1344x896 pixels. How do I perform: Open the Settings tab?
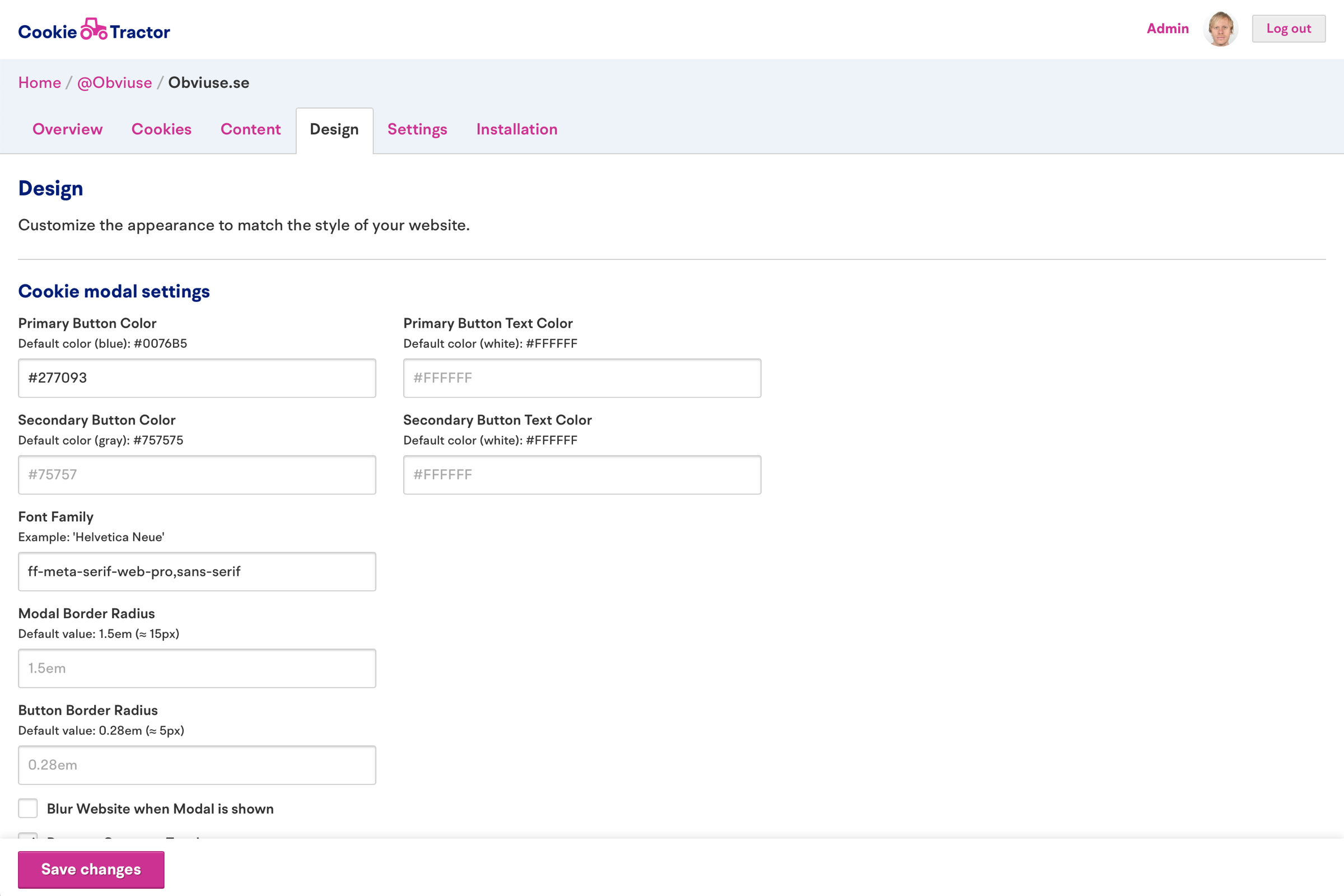pyautogui.click(x=417, y=129)
